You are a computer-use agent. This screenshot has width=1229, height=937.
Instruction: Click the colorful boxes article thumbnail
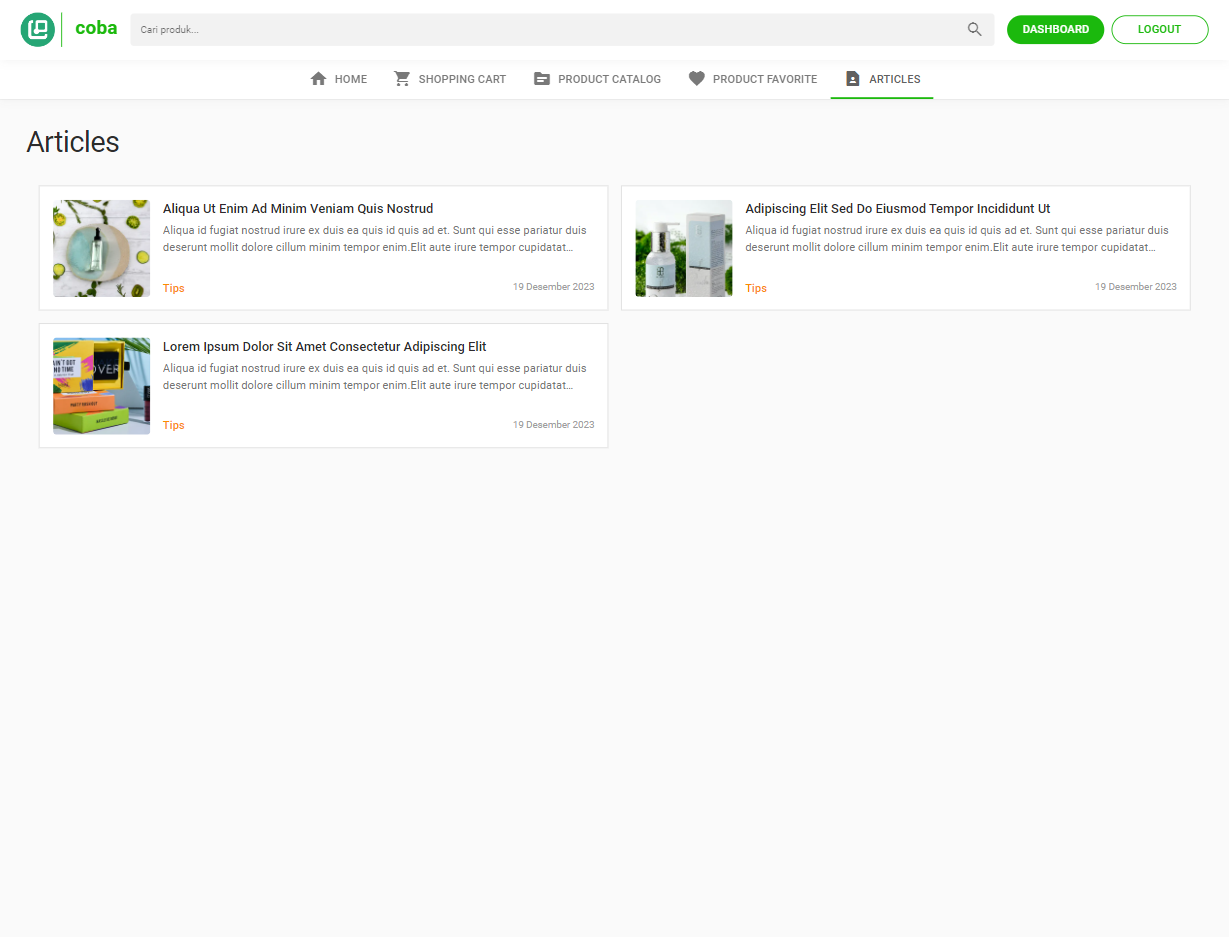pos(101,386)
